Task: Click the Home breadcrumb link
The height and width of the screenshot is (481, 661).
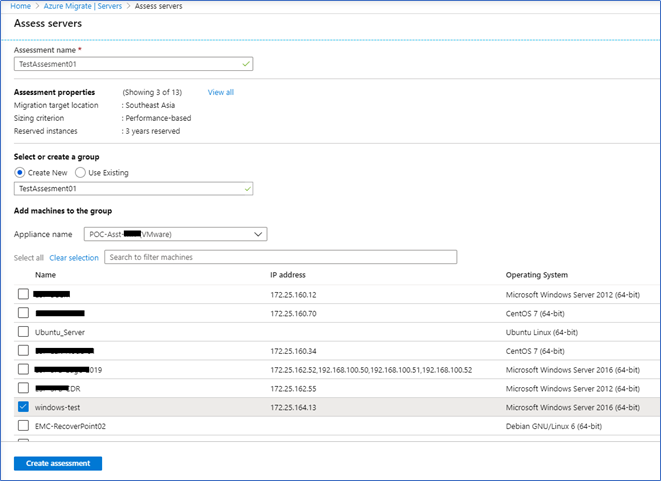Action: coord(17,5)
